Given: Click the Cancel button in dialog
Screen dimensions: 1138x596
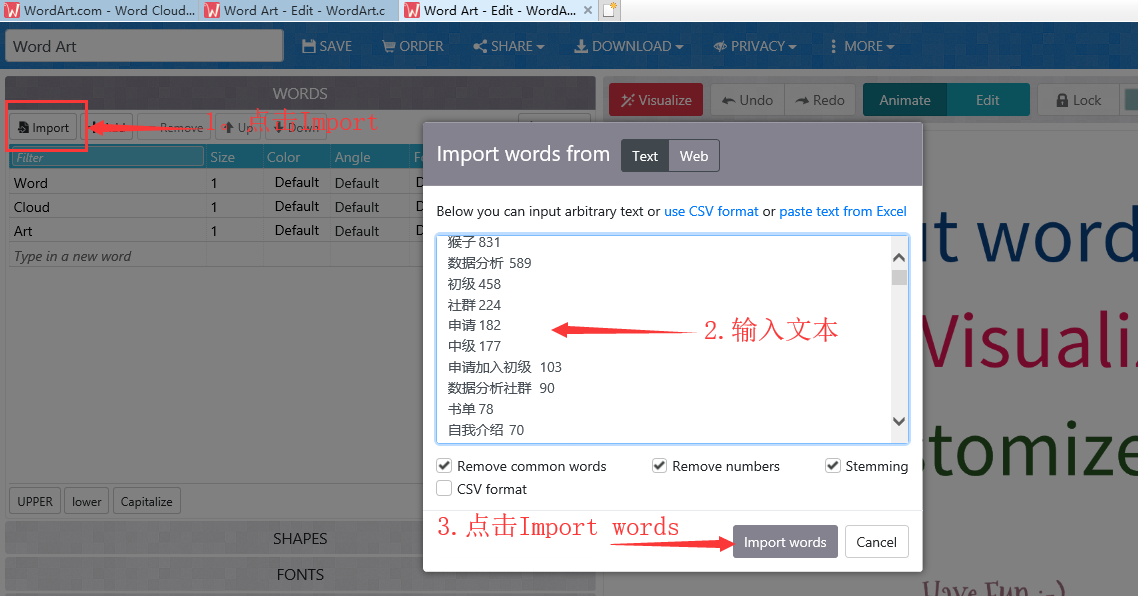Looking at the screenshot, I should coord(876,542).
